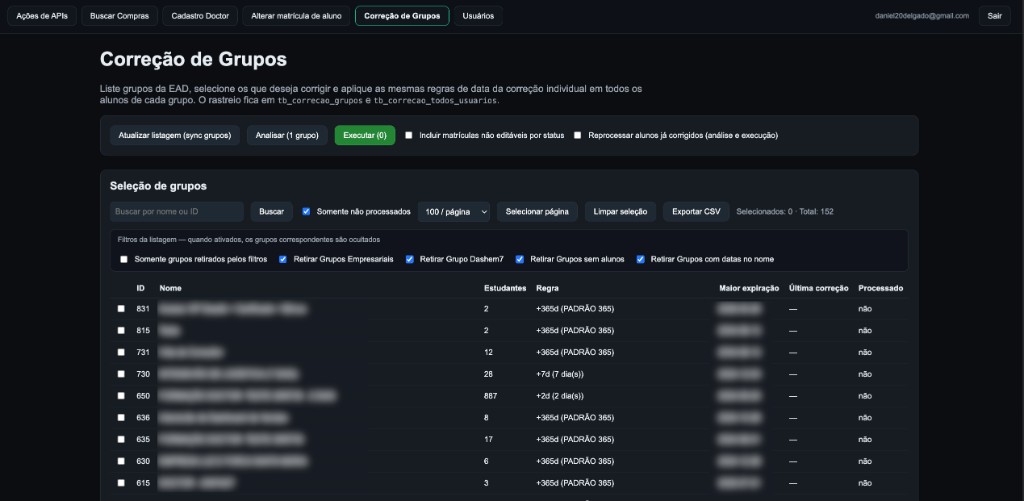Focus the Buscar por nome ou ID field

(x=176, y=212)
